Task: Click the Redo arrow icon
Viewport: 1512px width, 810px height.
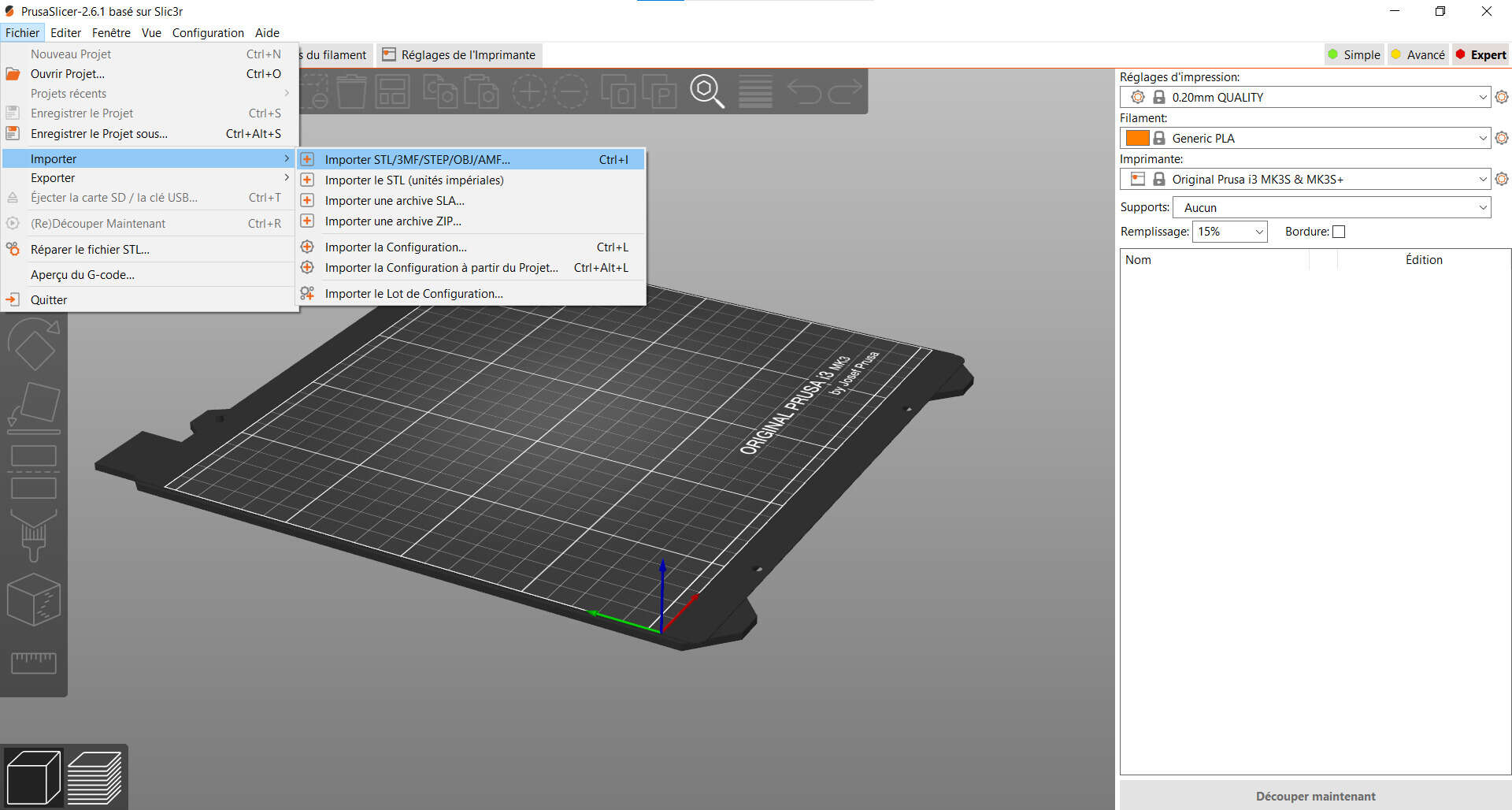Action: click(x=845, y=91)
